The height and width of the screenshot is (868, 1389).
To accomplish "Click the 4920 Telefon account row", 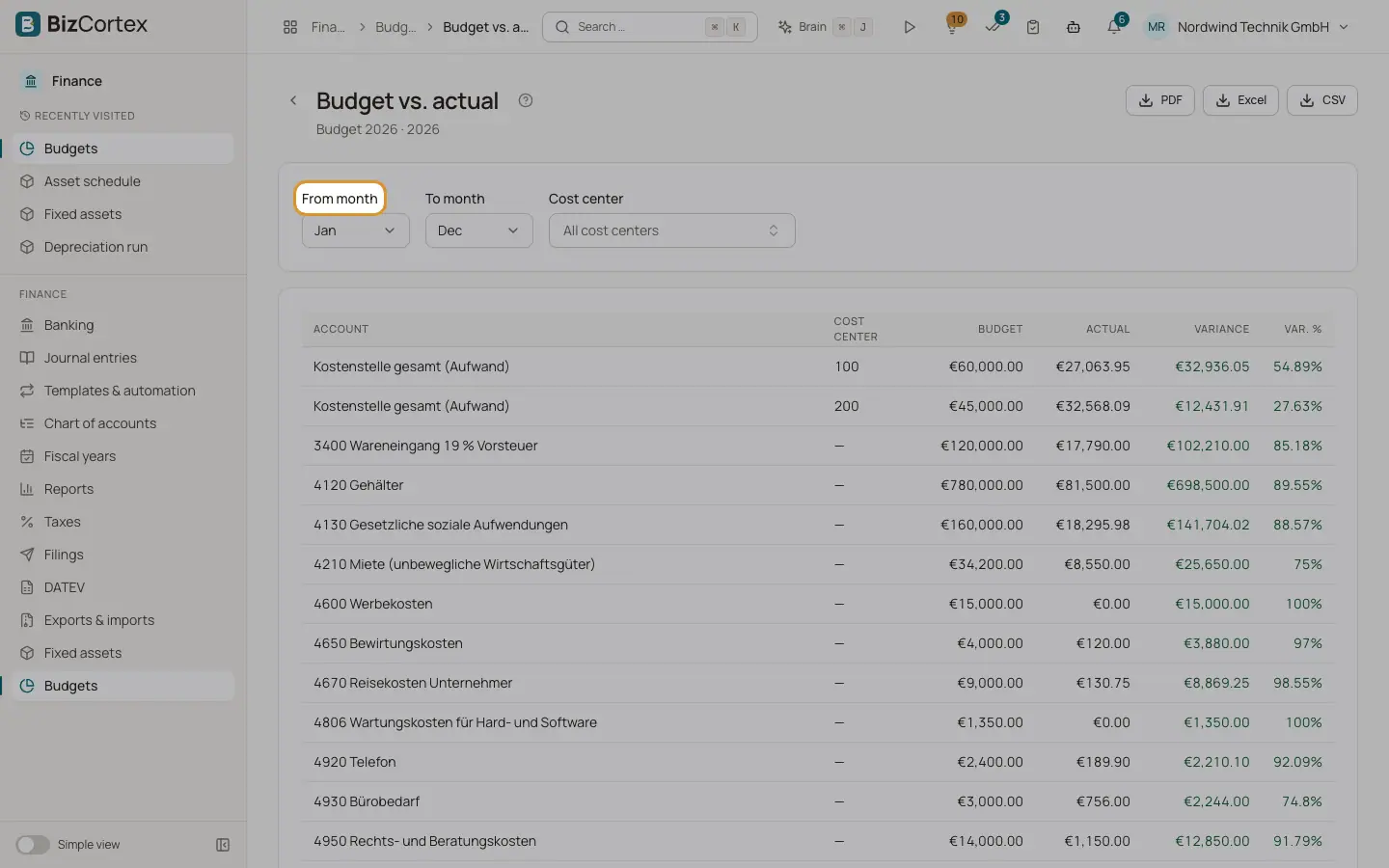I will coord(818,762).
